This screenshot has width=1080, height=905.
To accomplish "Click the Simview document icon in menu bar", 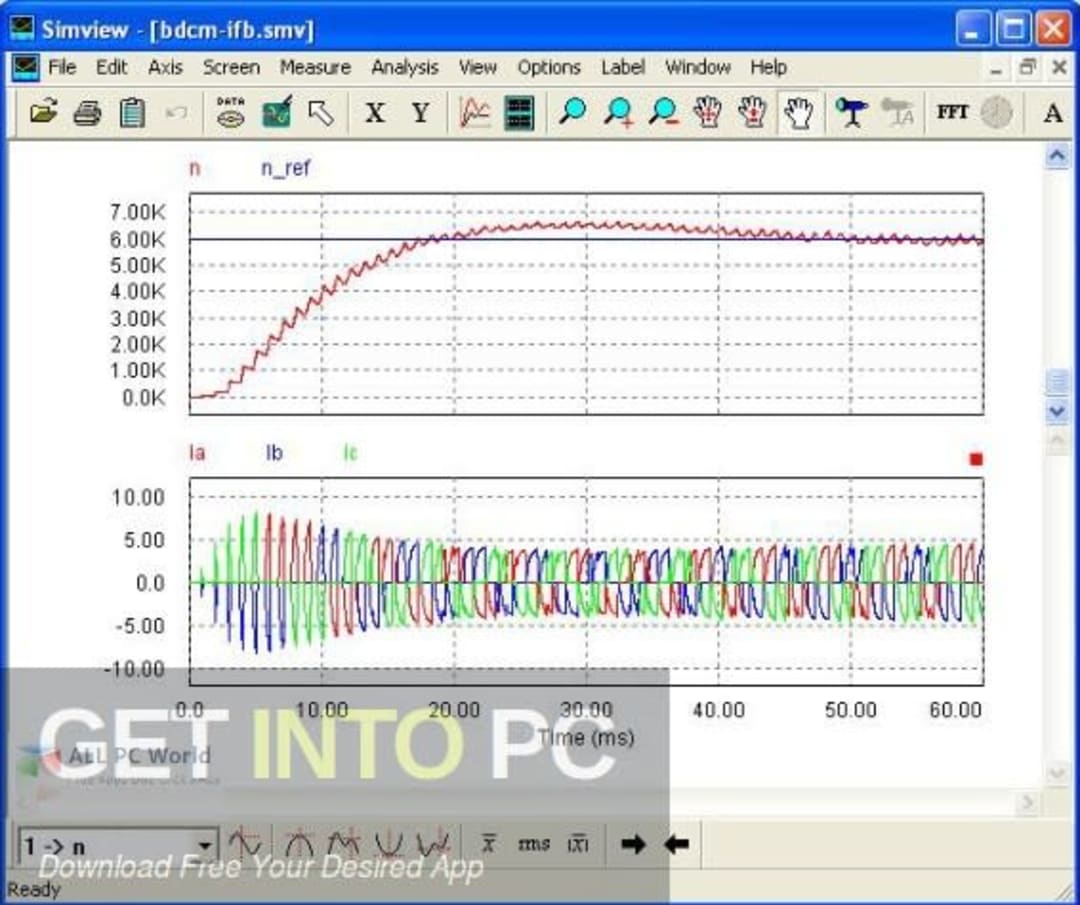I will pos(25,67).
